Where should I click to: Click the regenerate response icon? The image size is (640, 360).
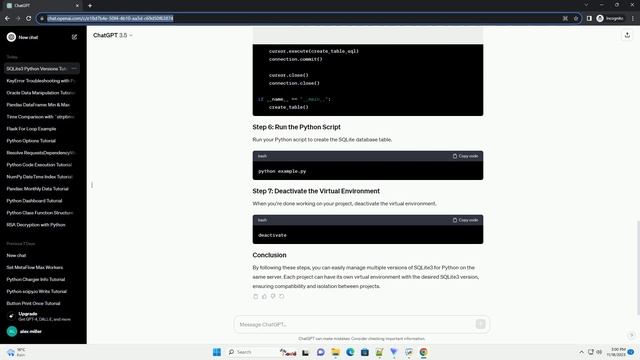pyautogui.click(x=282, y=296)
